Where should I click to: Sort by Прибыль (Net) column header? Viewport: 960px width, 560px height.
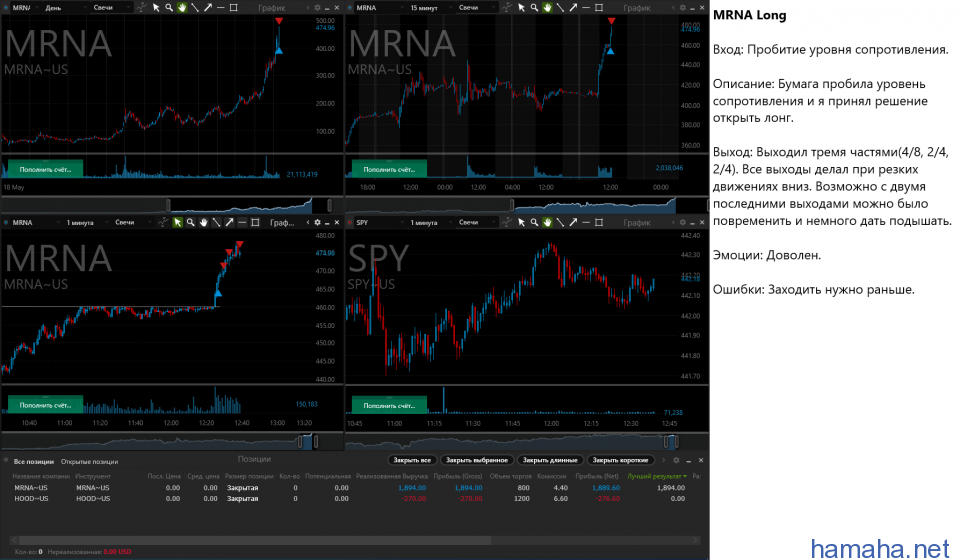coord(596,476)
